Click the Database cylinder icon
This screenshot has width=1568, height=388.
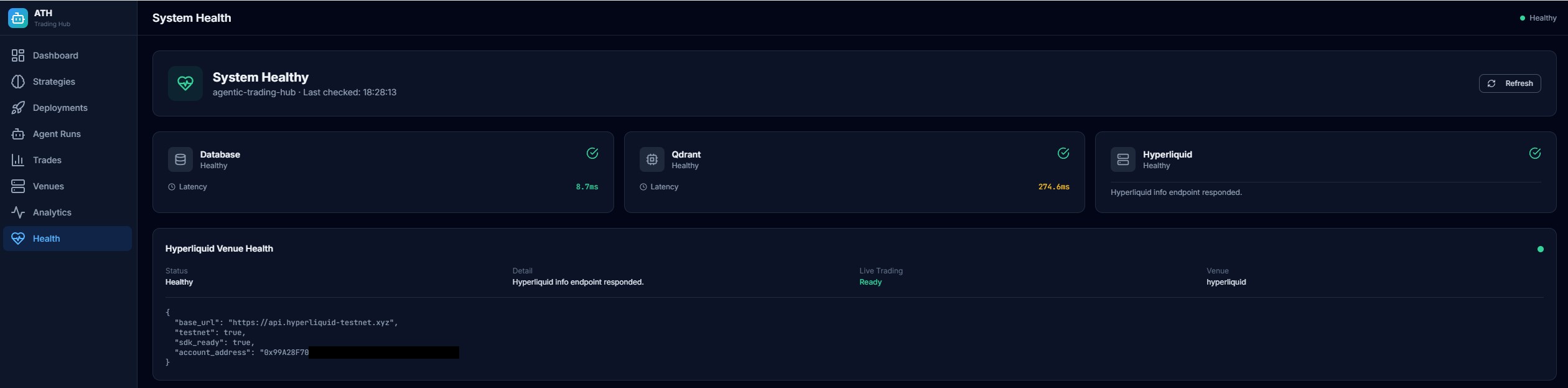180,159
